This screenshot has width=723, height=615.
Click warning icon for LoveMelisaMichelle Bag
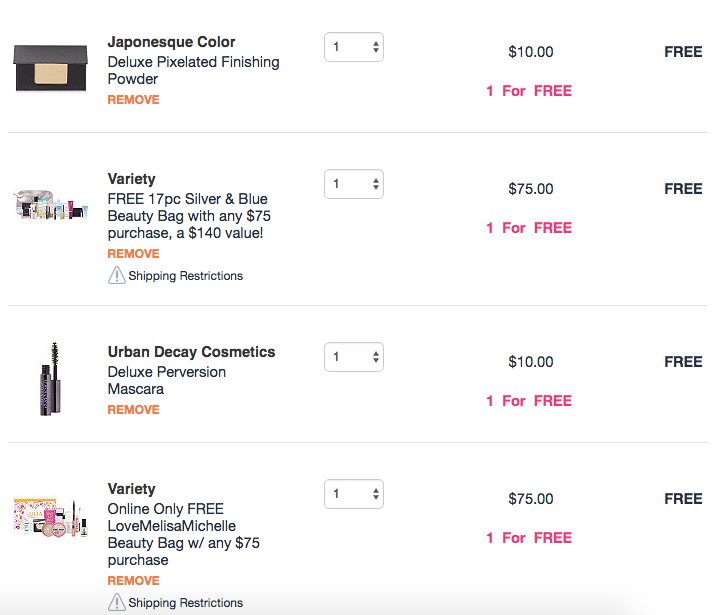click(x=117, y=602)
